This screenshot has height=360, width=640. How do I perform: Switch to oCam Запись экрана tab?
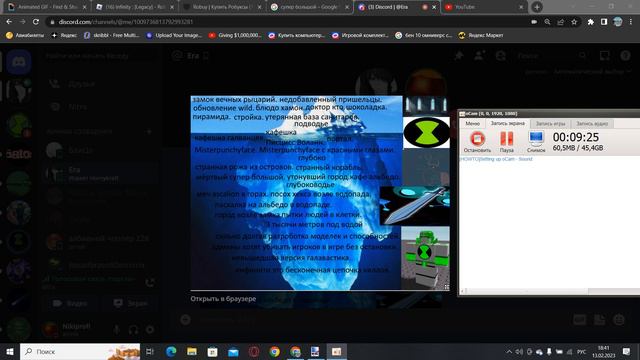pyautogui.click(x=507, y=123)
